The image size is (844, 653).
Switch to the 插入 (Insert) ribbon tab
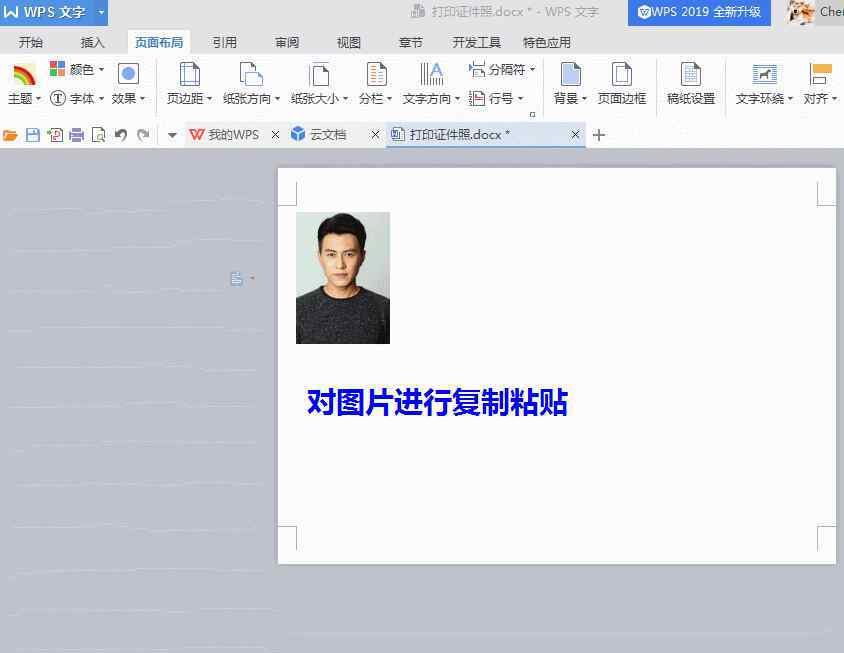point(93,42)
